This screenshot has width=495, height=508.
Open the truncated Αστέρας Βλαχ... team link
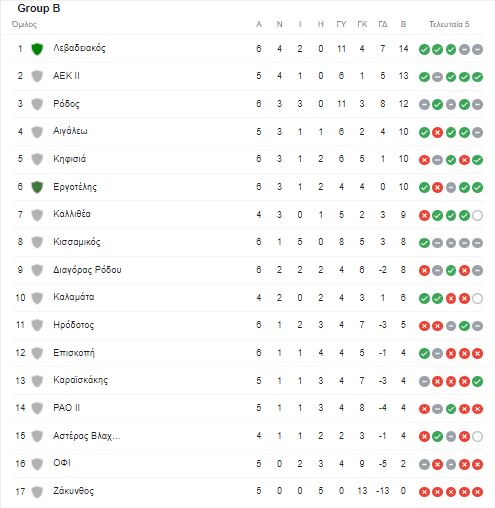(87, 436)
